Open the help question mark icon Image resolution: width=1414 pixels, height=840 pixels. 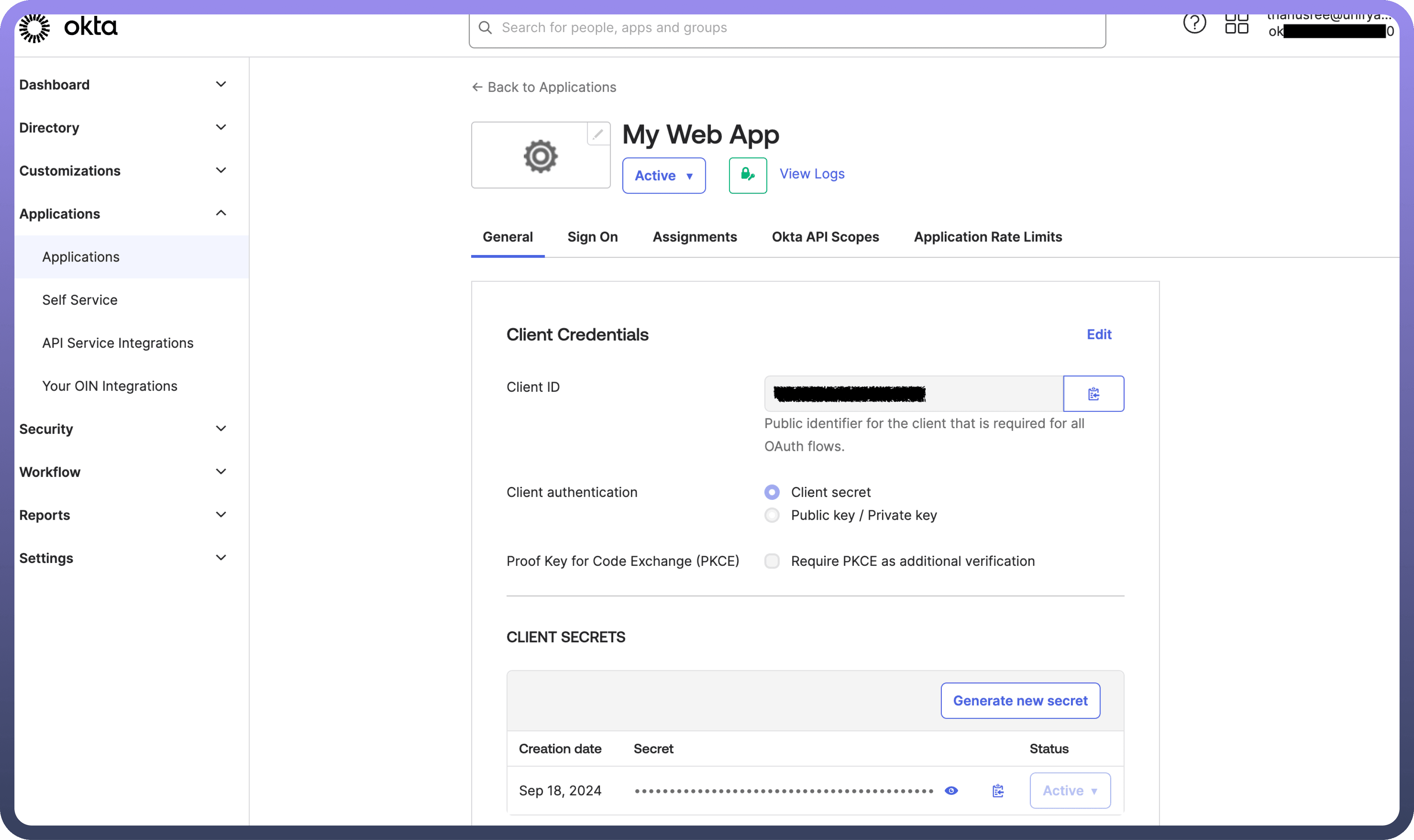coord(1194,24)
